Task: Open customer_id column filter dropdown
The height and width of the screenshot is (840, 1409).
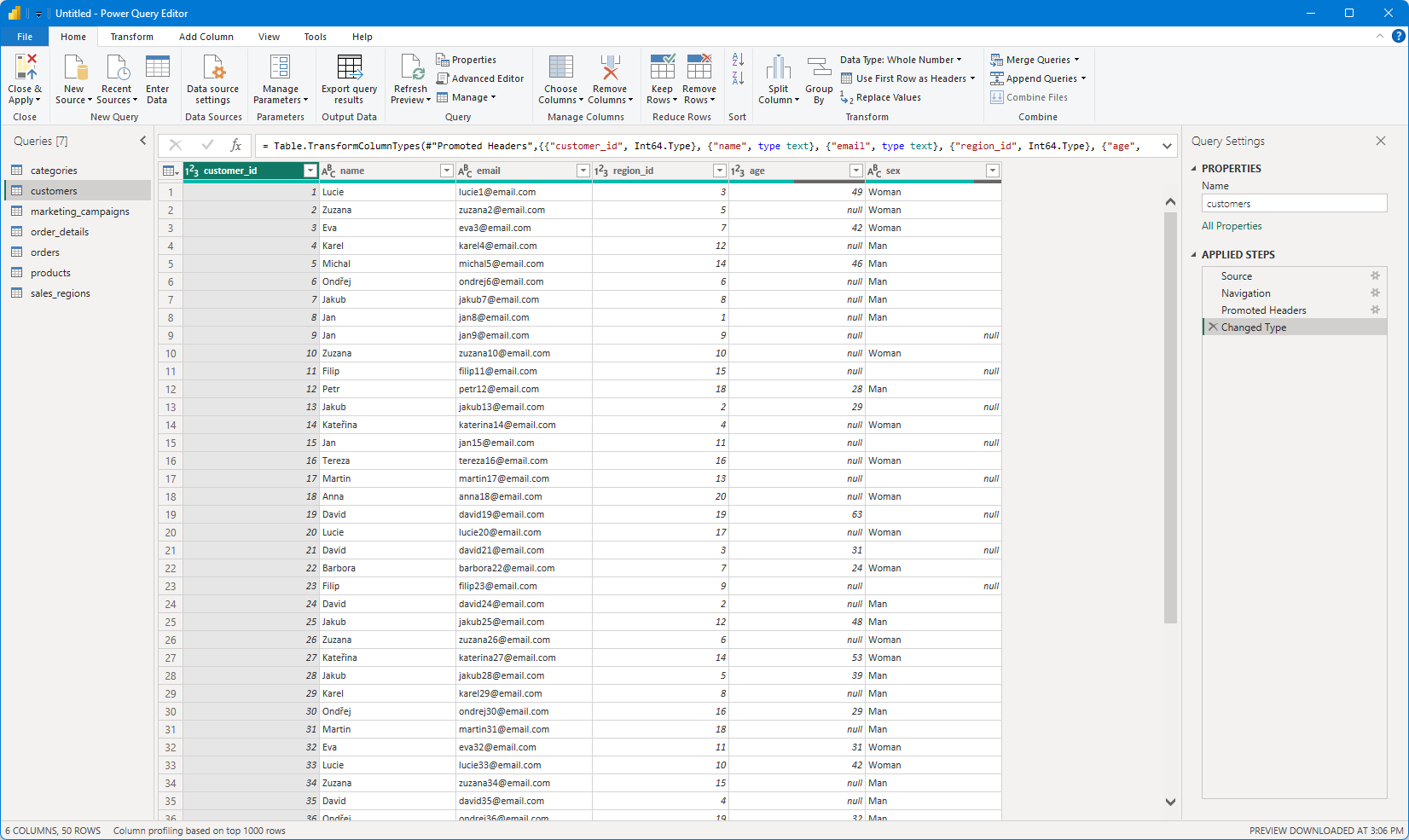Action: tap(310, 171)
